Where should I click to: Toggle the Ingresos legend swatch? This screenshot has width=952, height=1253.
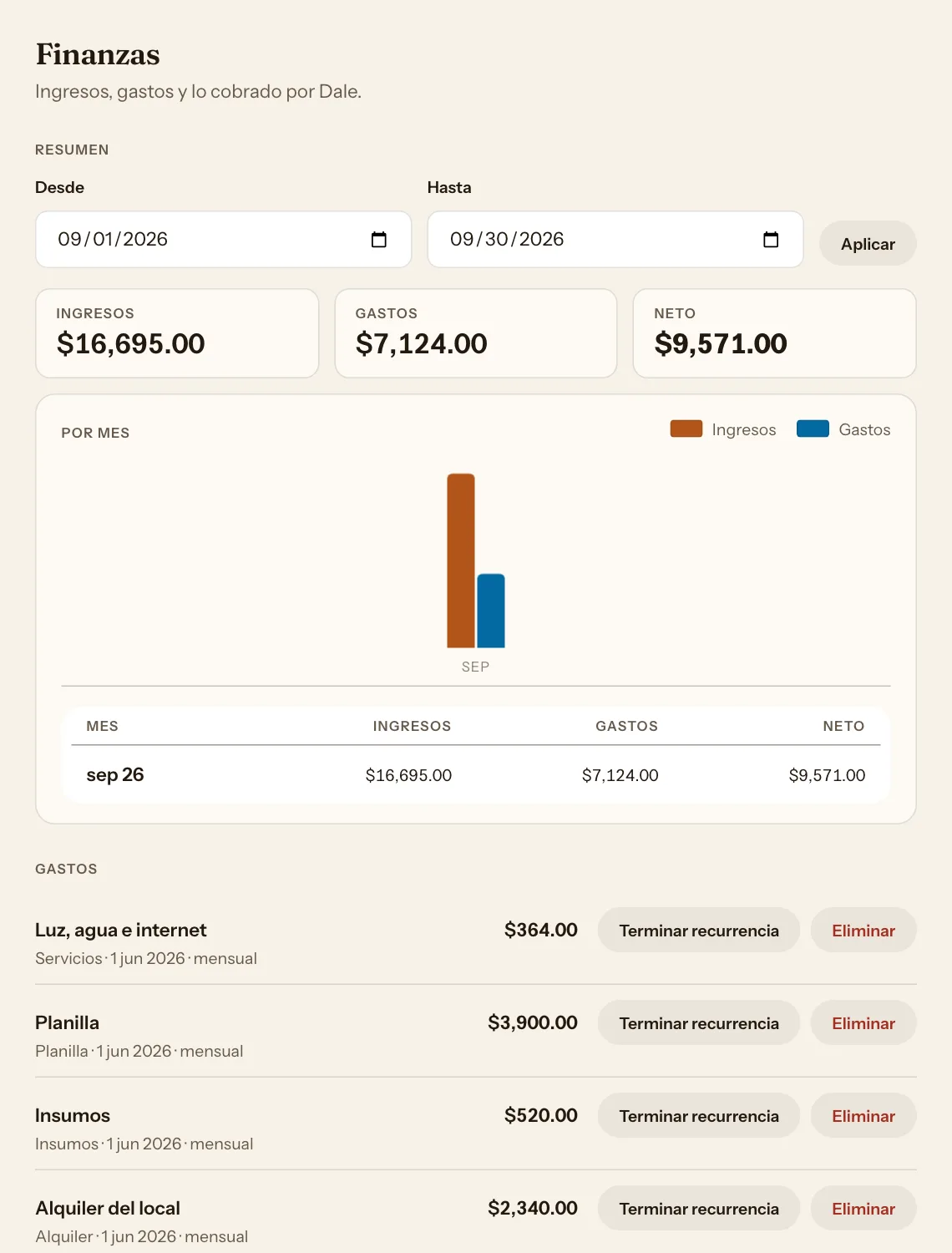pos(686,429)
